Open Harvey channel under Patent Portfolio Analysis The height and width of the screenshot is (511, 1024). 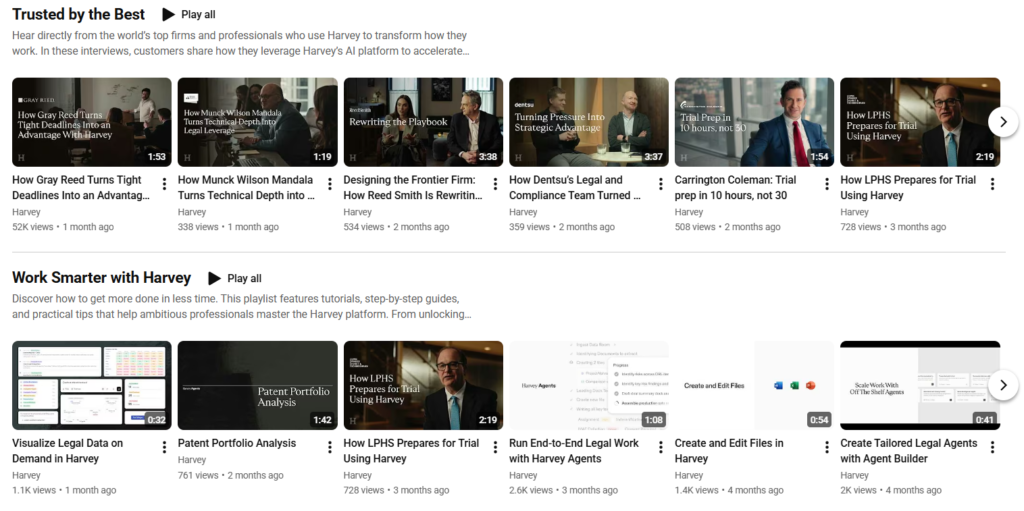(192, 460)
